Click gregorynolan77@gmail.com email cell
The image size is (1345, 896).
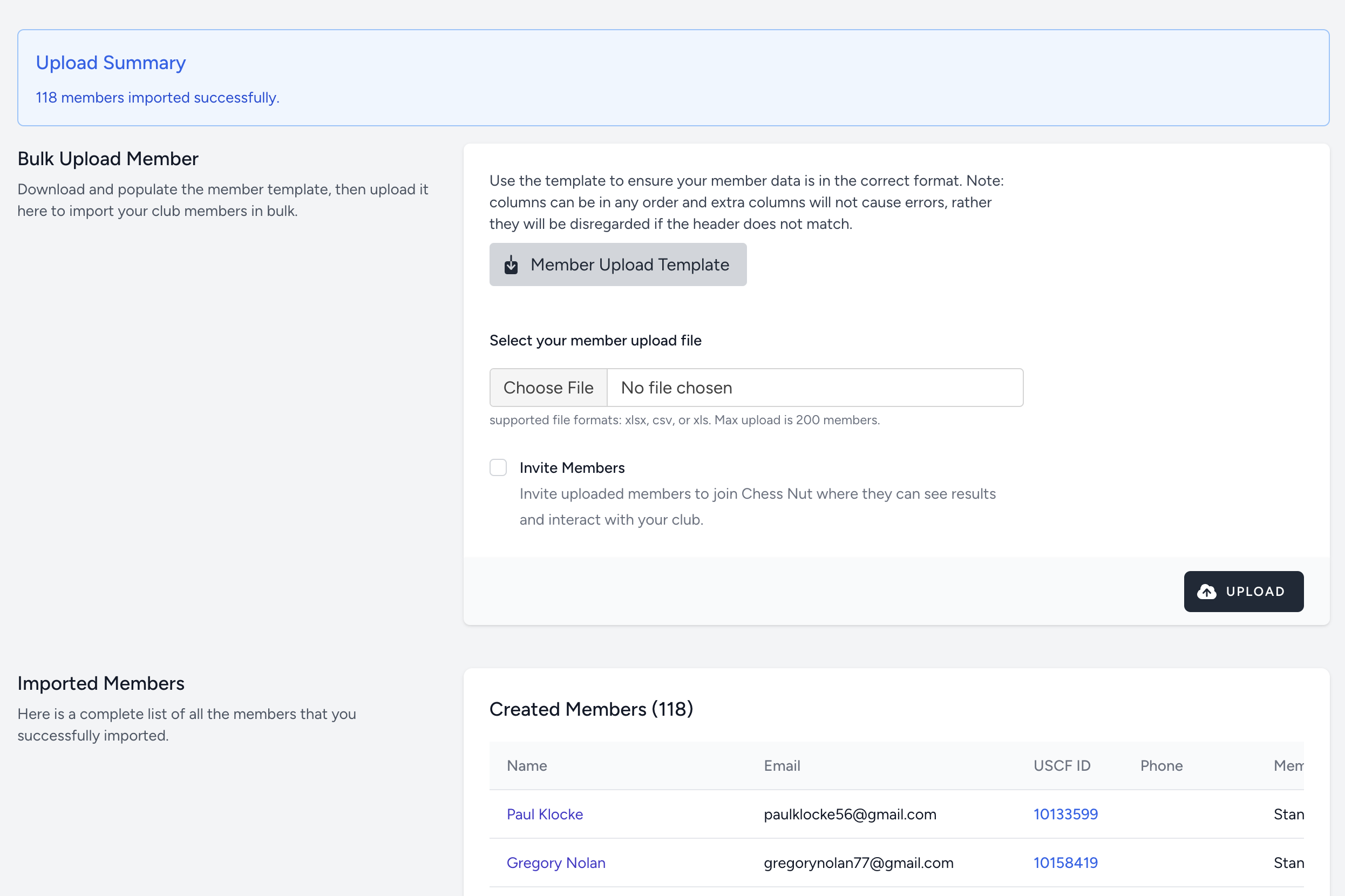tap(858, 863)
